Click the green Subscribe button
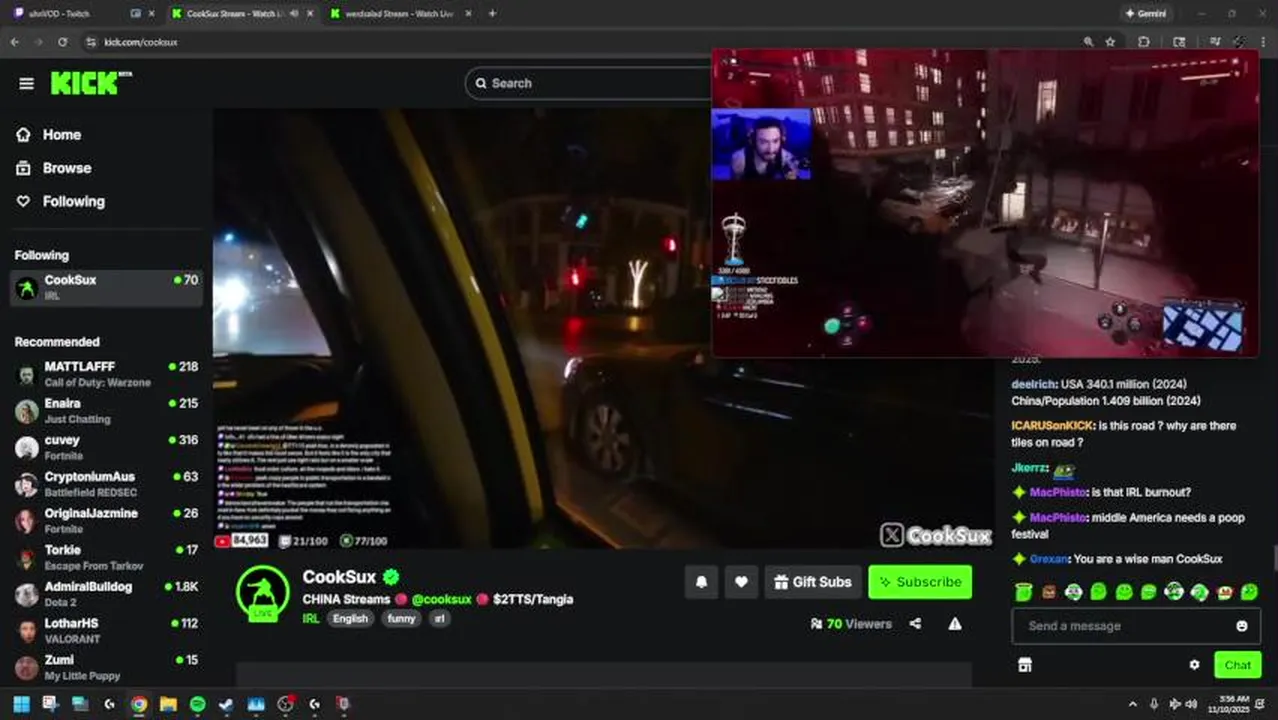Viewport: 1278px width, 720px height. (x=920, y=582)
